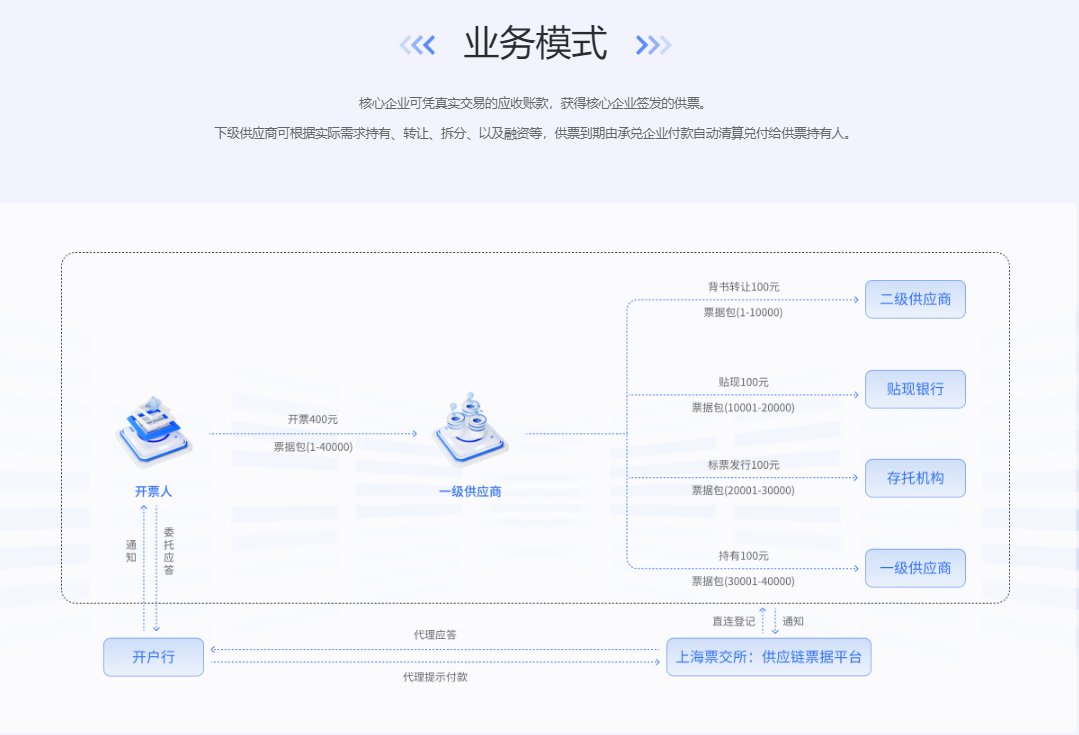Click the vertical 通知 label under 开票人
This screenshot has height=735, width=1079.
click(x=131, y=551)
